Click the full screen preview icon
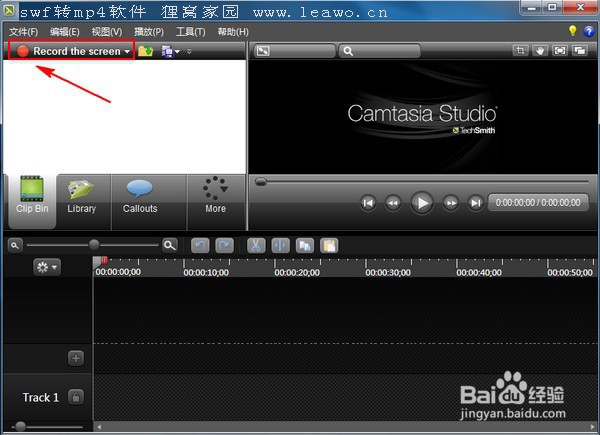 [560, 51]
